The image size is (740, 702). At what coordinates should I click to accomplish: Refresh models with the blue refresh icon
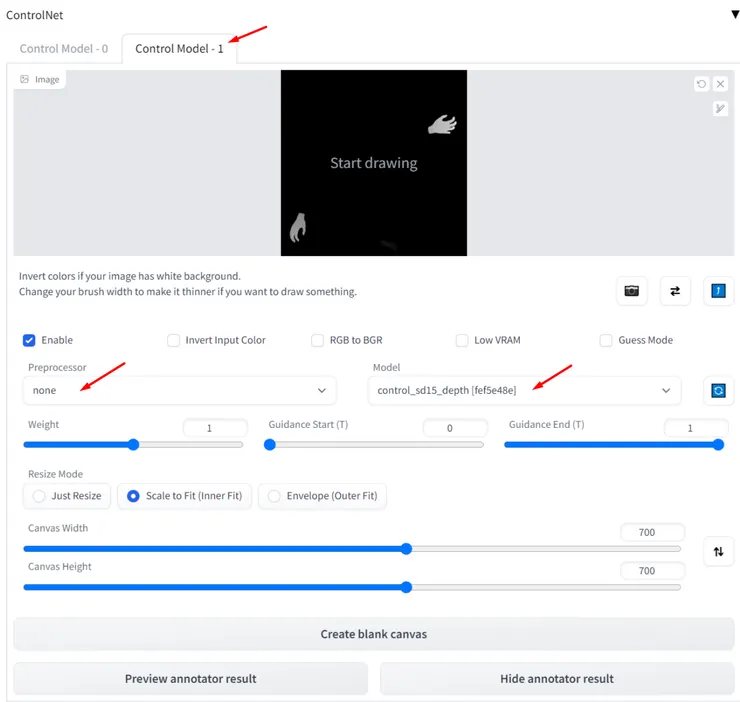pos(718,391)
